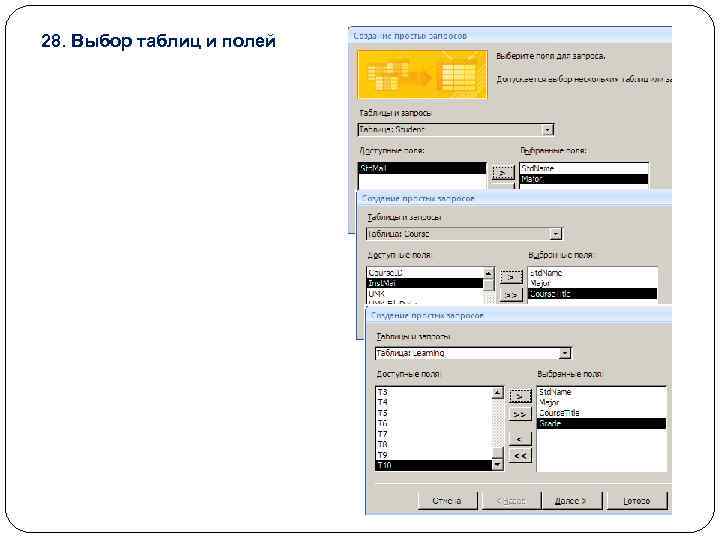Select the UNK row in the Course dialog
The height and width of the screenshot is (540, 720).
click(x=424, y=294)
